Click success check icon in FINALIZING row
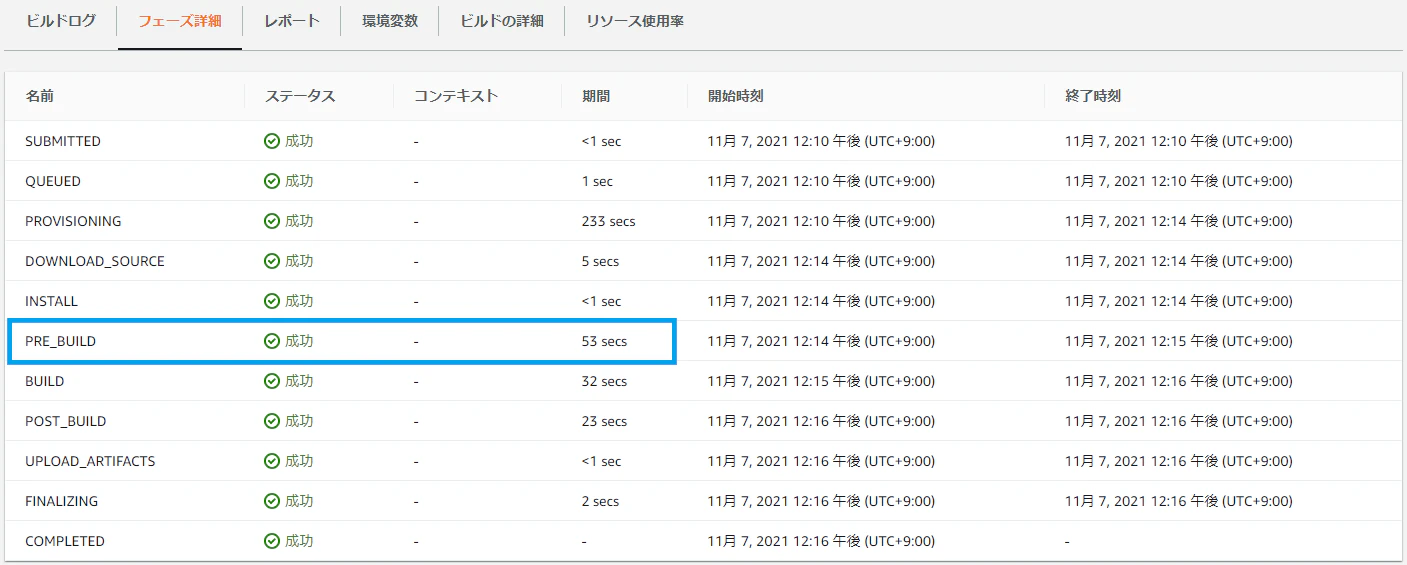1407x565 pixels. tap(272, 501)
